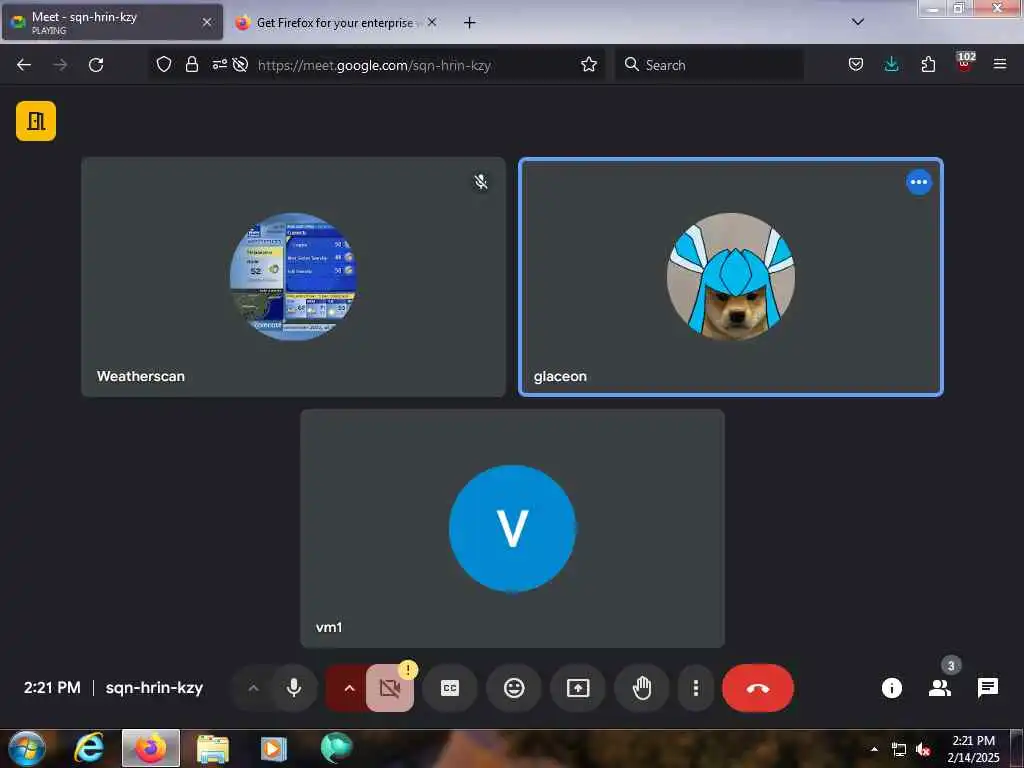Expand audio settings chevron beside microphone
The image size is (1024, 768).
coord(253,688)
